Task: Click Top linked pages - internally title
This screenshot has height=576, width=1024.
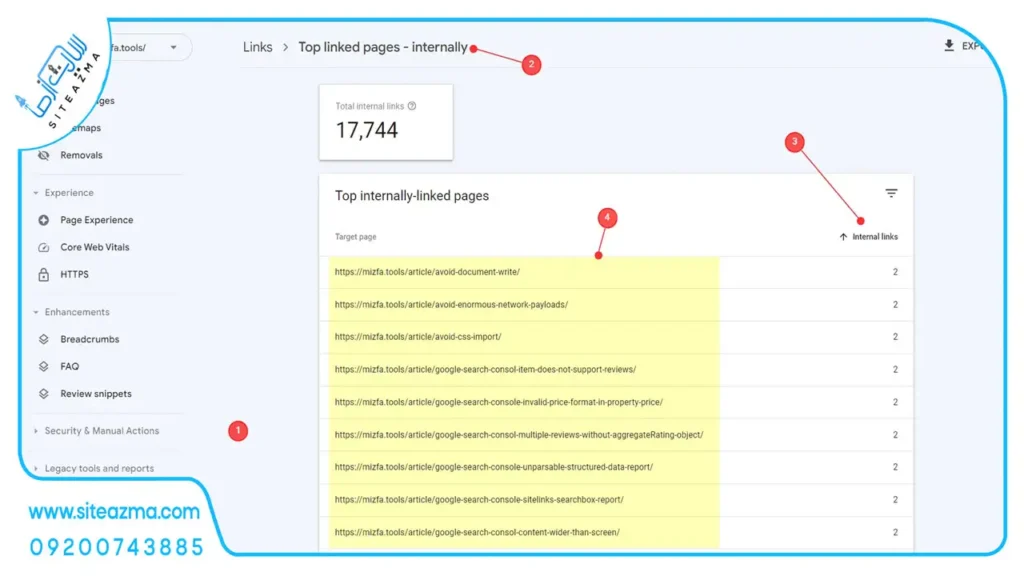Action: click(383, 47)
